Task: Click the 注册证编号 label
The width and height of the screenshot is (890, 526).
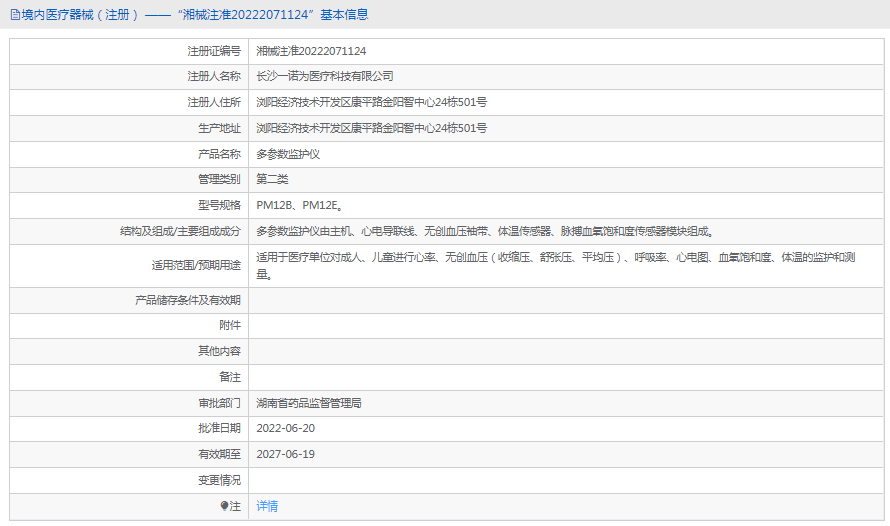Action: (214, 51)
